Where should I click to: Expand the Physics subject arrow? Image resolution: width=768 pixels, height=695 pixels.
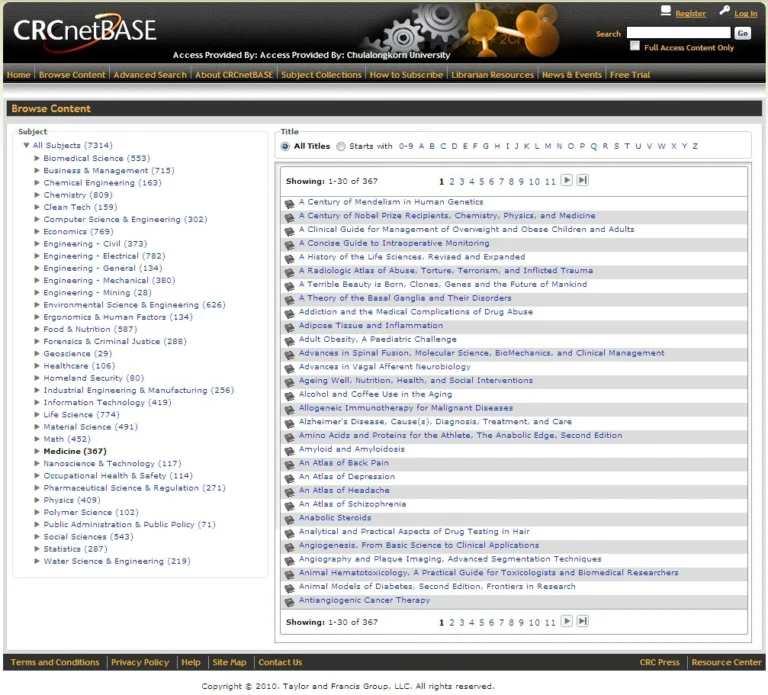[x=37, y=500]
